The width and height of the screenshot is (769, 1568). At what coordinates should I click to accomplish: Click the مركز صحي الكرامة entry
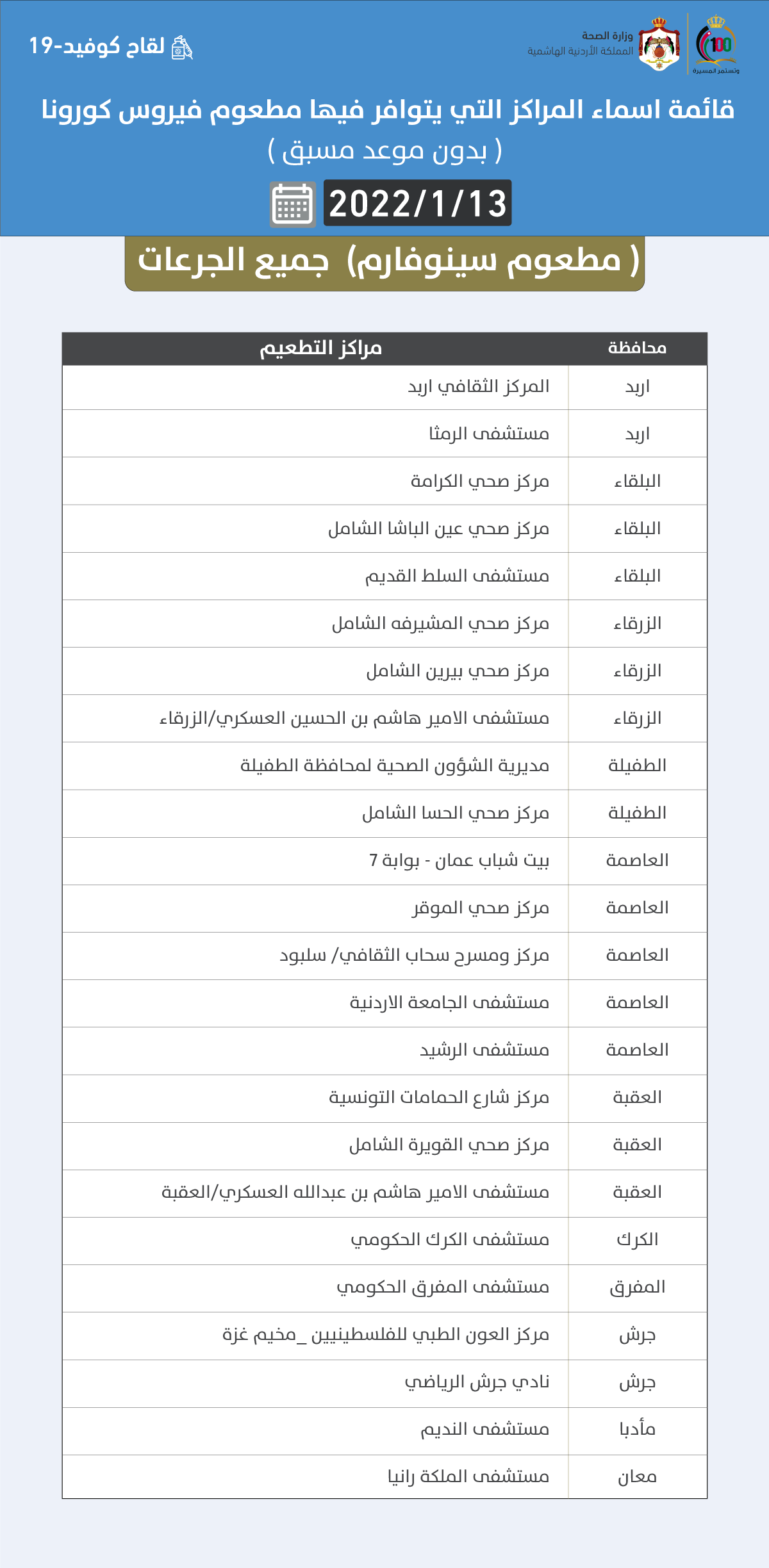tap(480, 482)
